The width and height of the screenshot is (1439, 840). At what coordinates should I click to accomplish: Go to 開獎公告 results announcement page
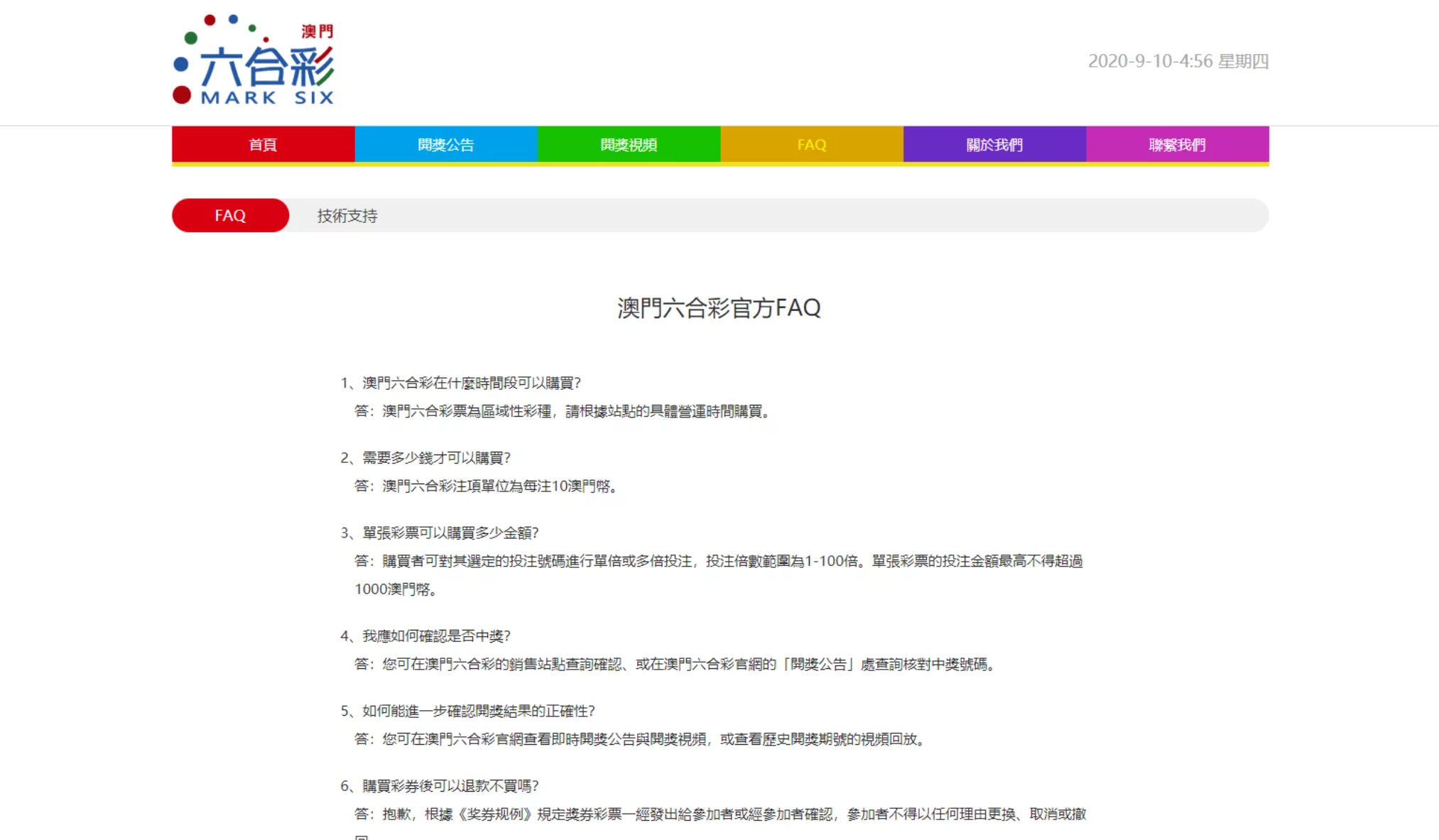point(445,145)
